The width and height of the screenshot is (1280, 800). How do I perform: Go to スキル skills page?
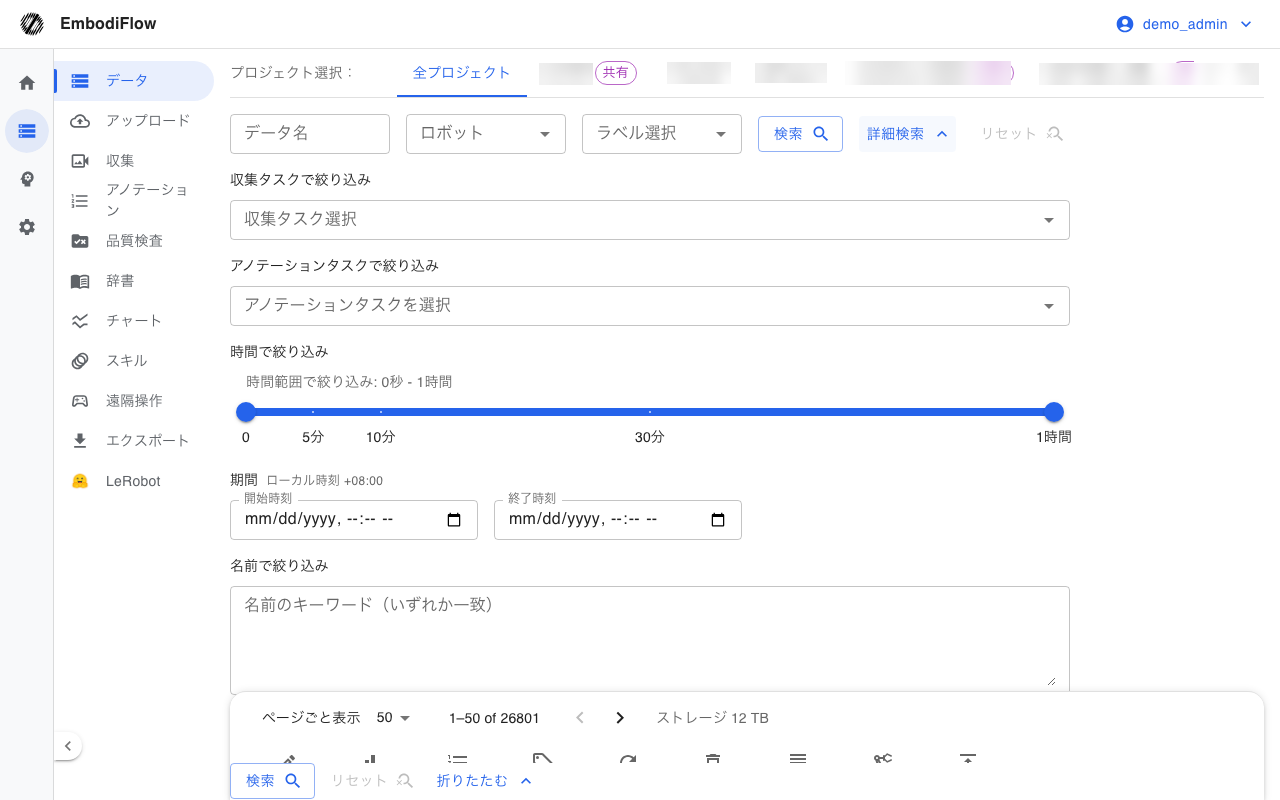coord(134,361)
